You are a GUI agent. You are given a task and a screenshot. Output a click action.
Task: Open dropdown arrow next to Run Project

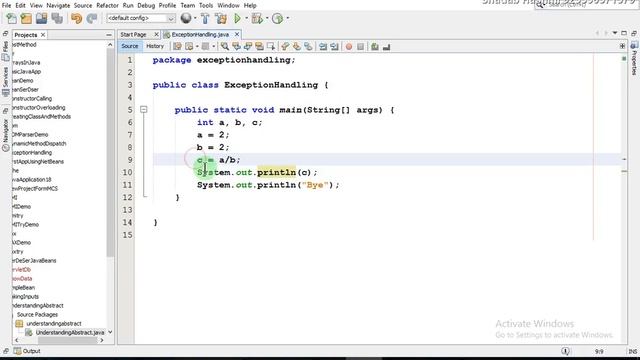[246, 18]
